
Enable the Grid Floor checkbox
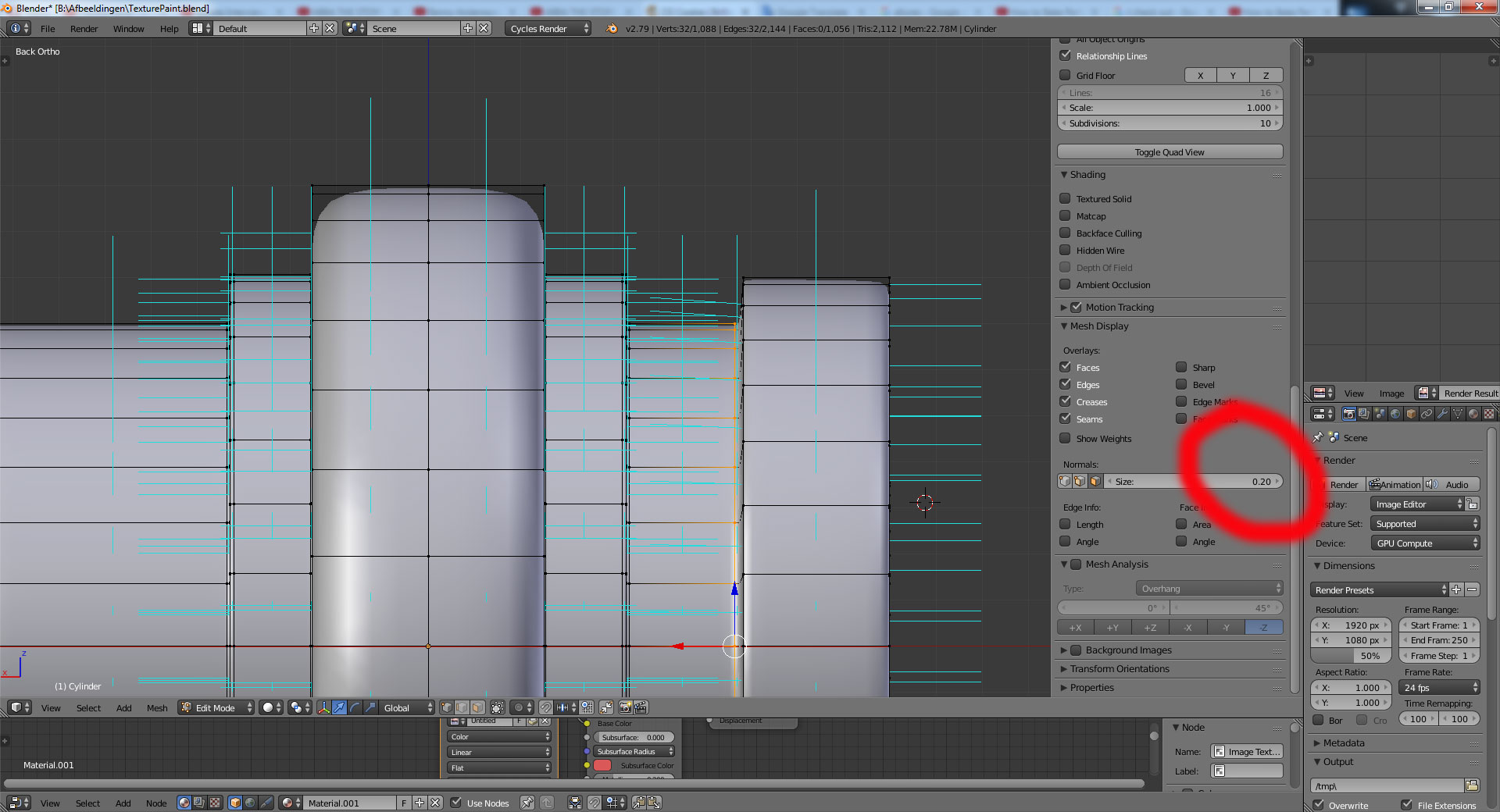pyautogui.click(x=1066, y=75)
